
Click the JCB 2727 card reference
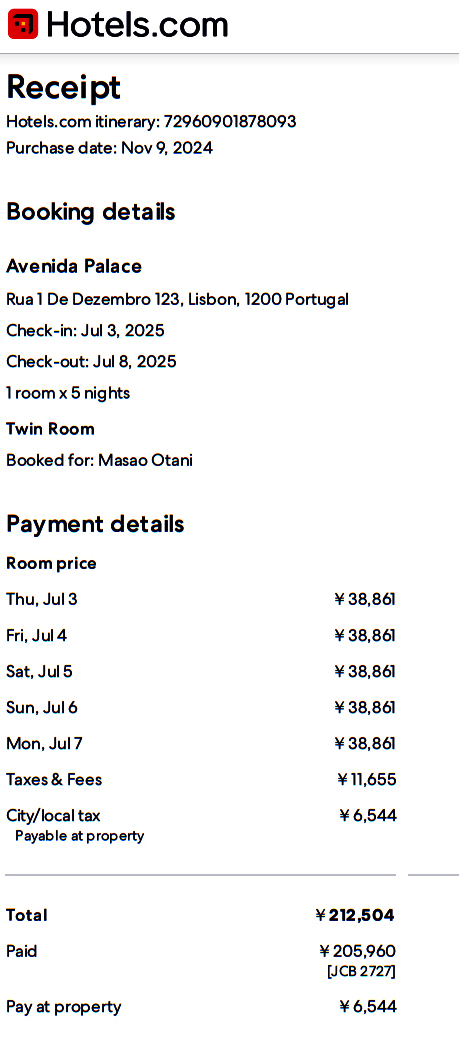(362, 972)
